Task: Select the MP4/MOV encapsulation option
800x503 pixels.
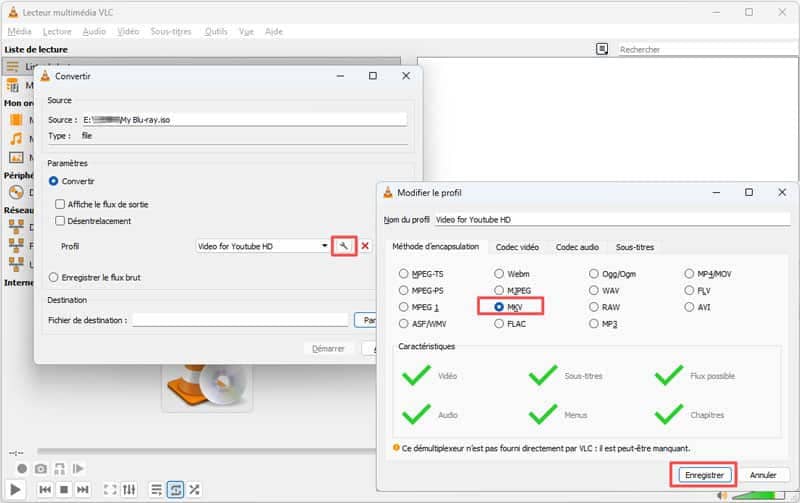Action: pos(691,273)
